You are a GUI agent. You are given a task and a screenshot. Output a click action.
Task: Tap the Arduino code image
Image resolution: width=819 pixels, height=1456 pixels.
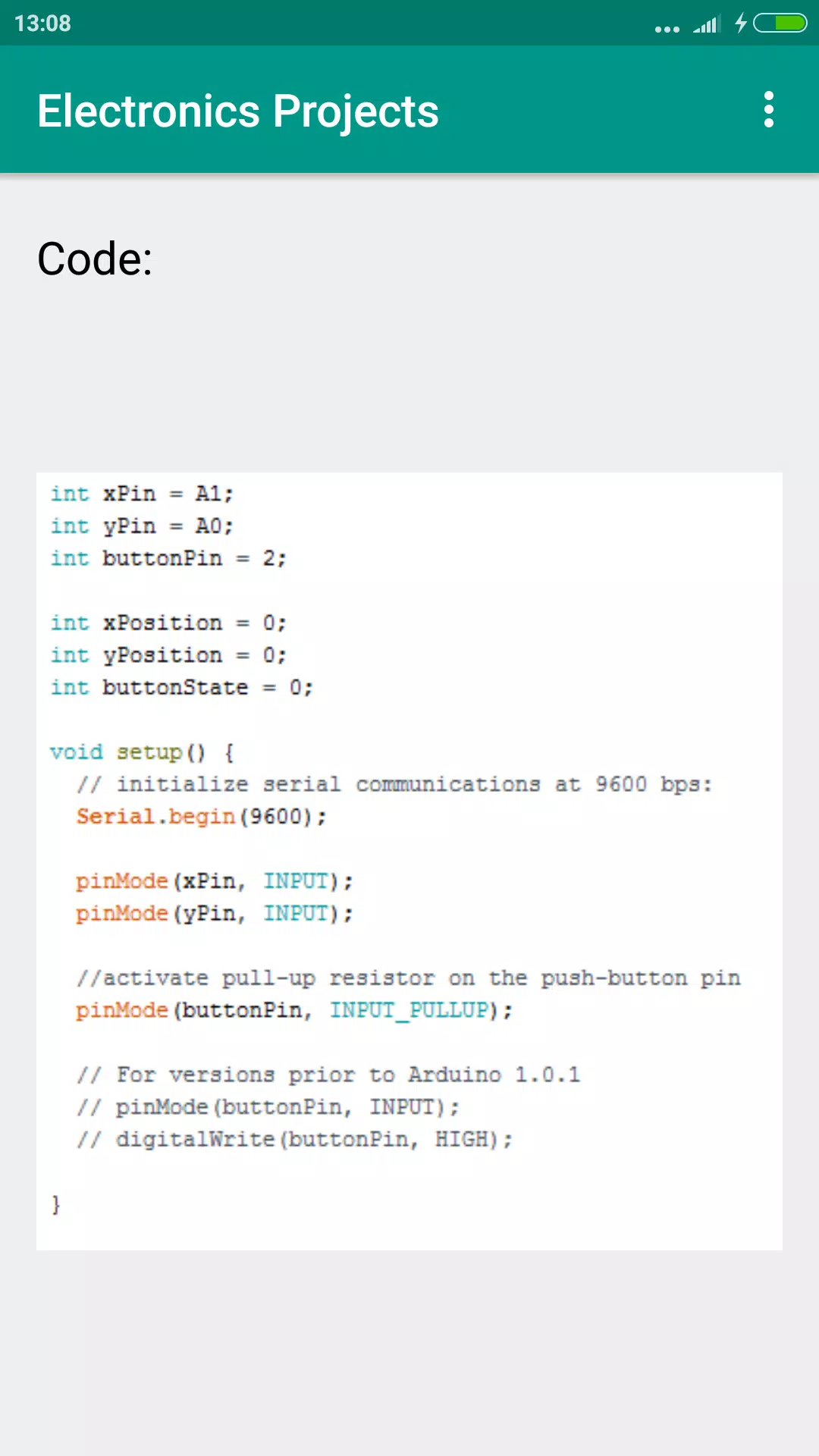pyautogui.click(x=409, y=861)
